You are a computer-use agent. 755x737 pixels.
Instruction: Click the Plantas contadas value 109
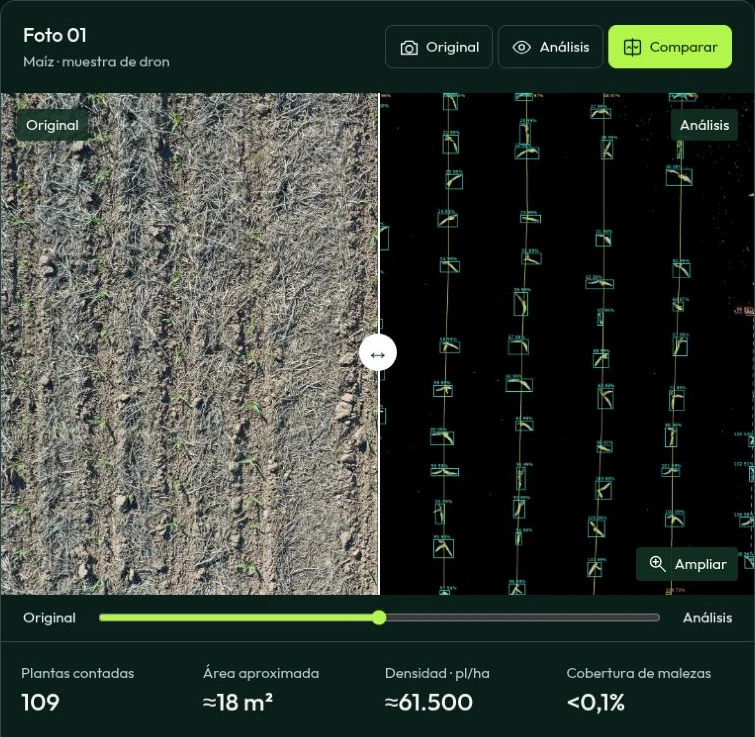[40, 702]
